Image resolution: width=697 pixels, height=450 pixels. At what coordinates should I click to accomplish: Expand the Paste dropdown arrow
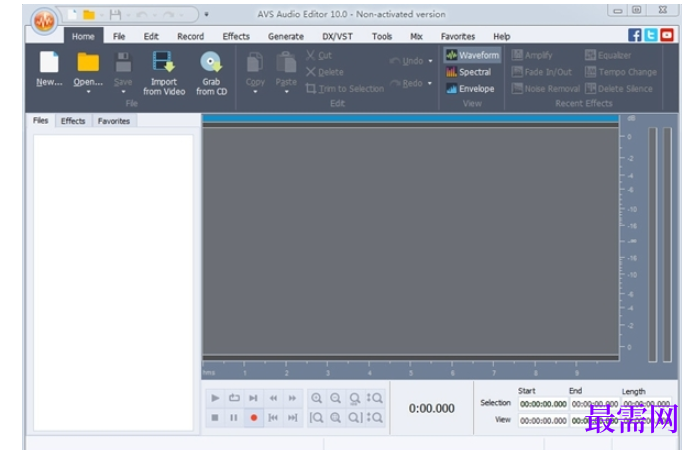point(286,92)
